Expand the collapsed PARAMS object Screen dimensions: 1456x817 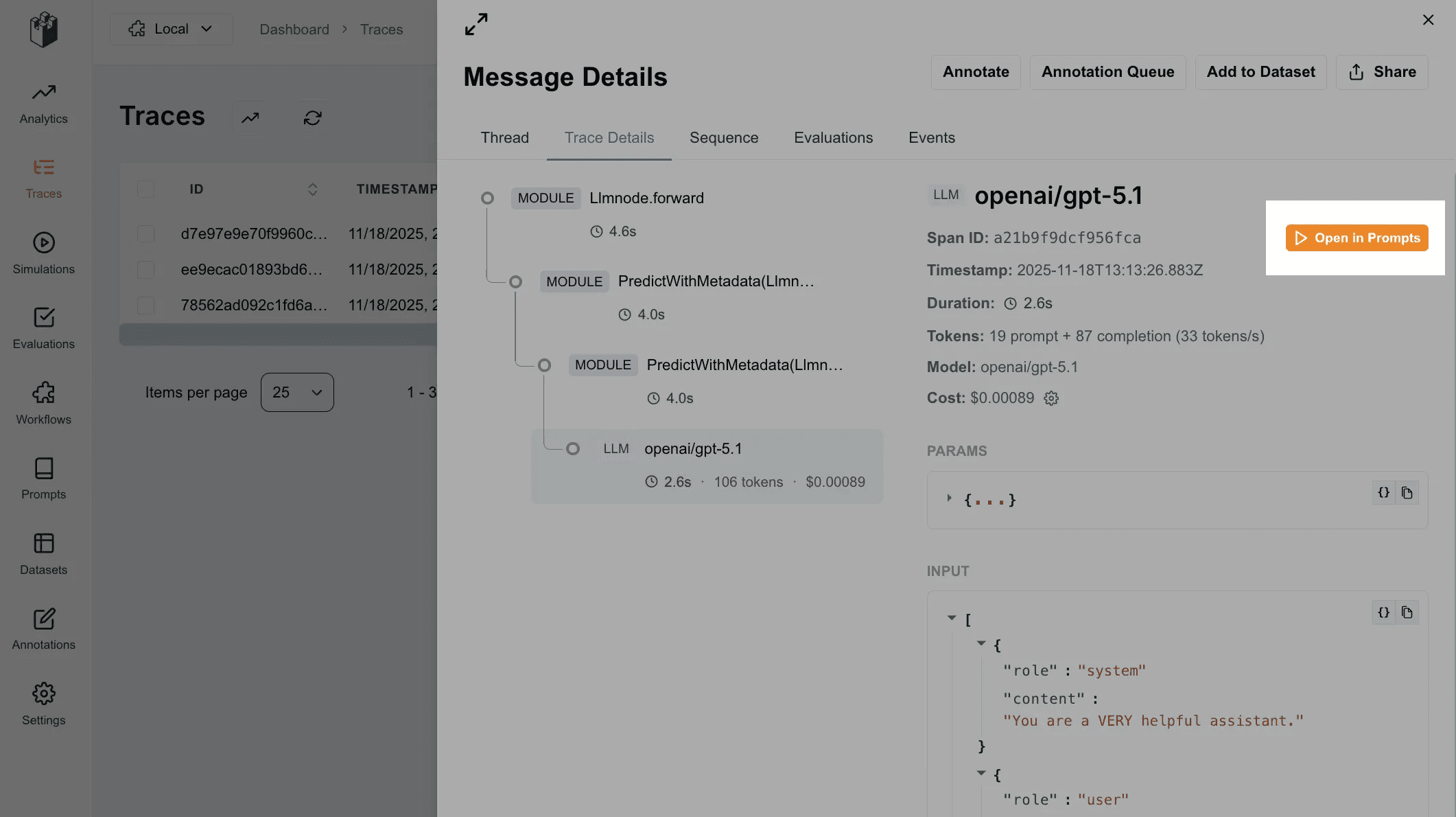(949, 498)
